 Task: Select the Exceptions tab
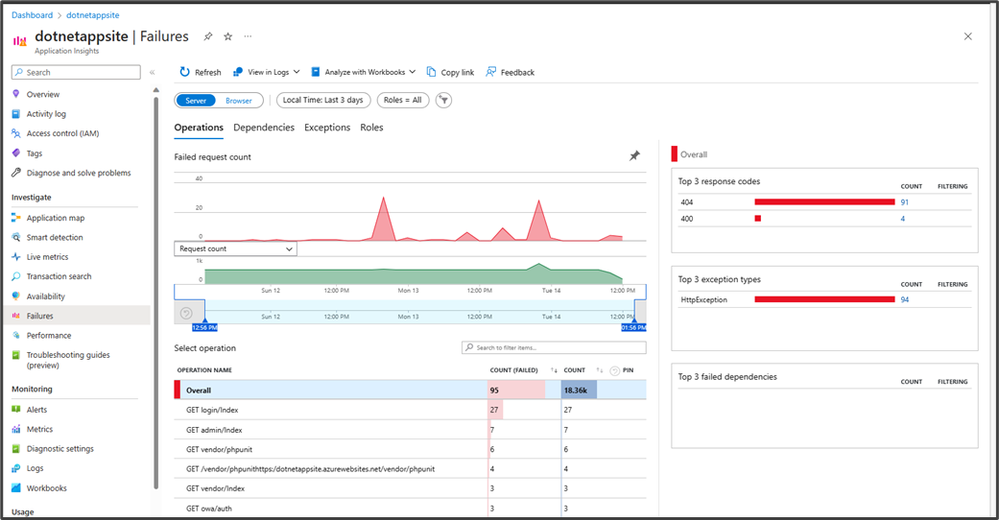tap(327, 127)
